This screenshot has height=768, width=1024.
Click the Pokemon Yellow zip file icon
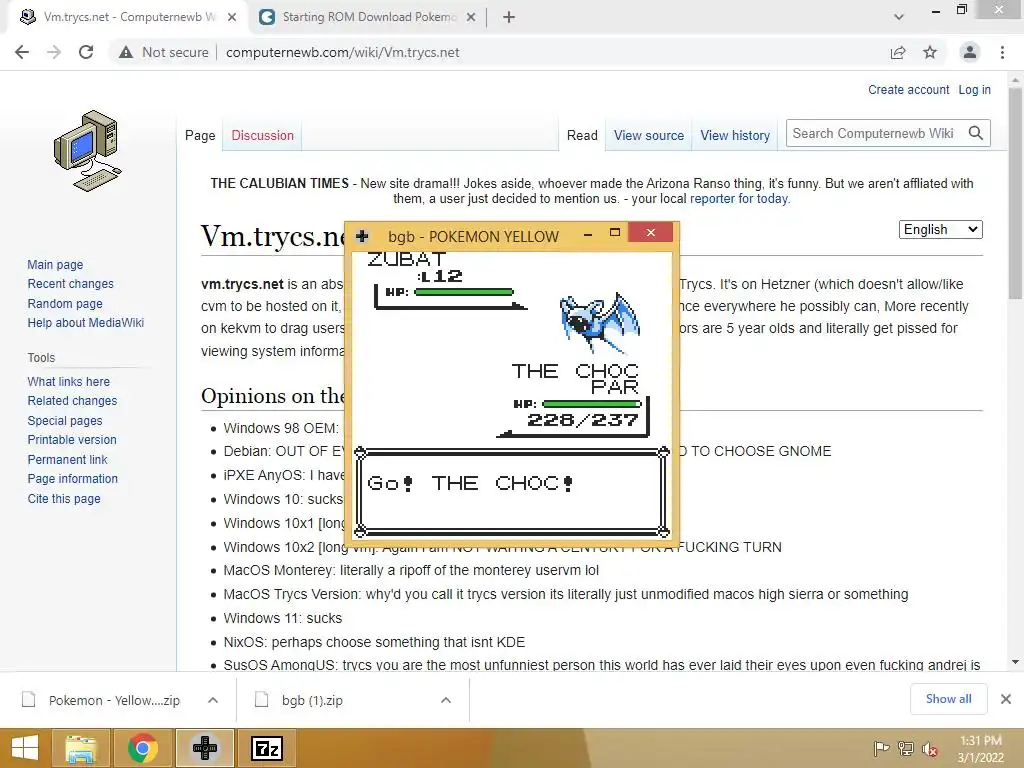(29, 699)
